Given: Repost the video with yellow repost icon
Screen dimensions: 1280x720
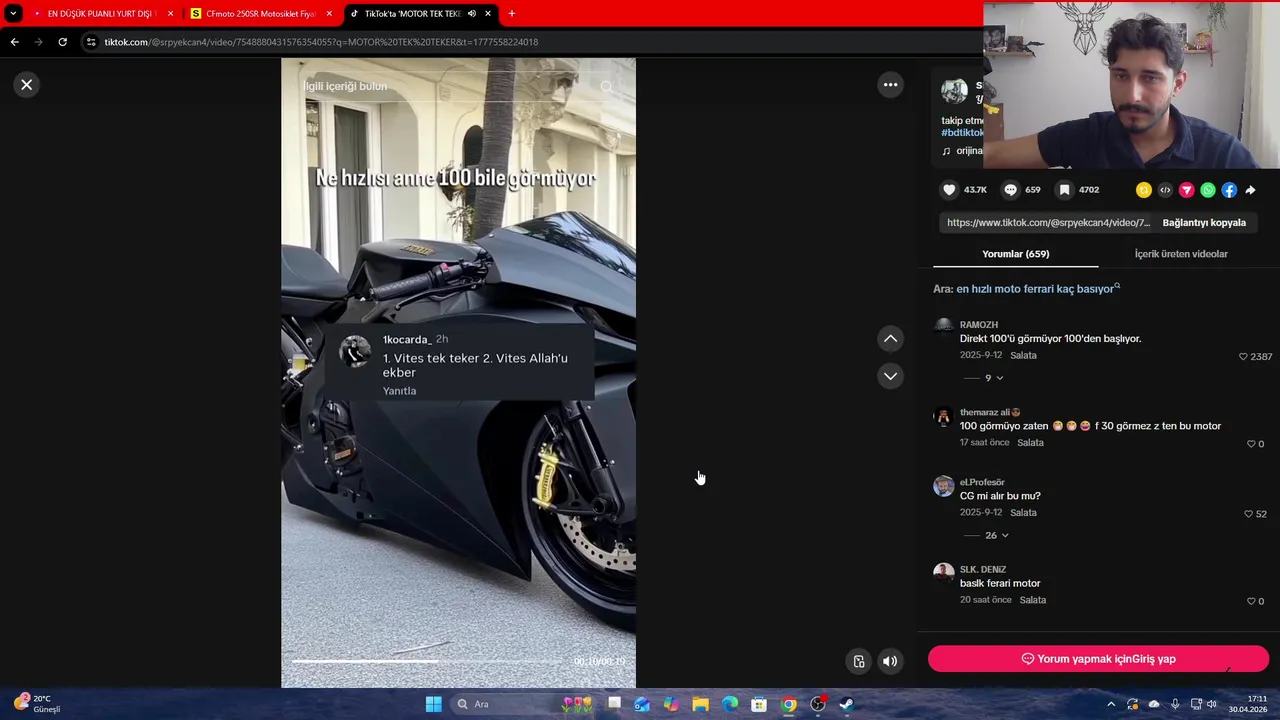Looking at the screenshot, I should click(x=1144, y=190).
